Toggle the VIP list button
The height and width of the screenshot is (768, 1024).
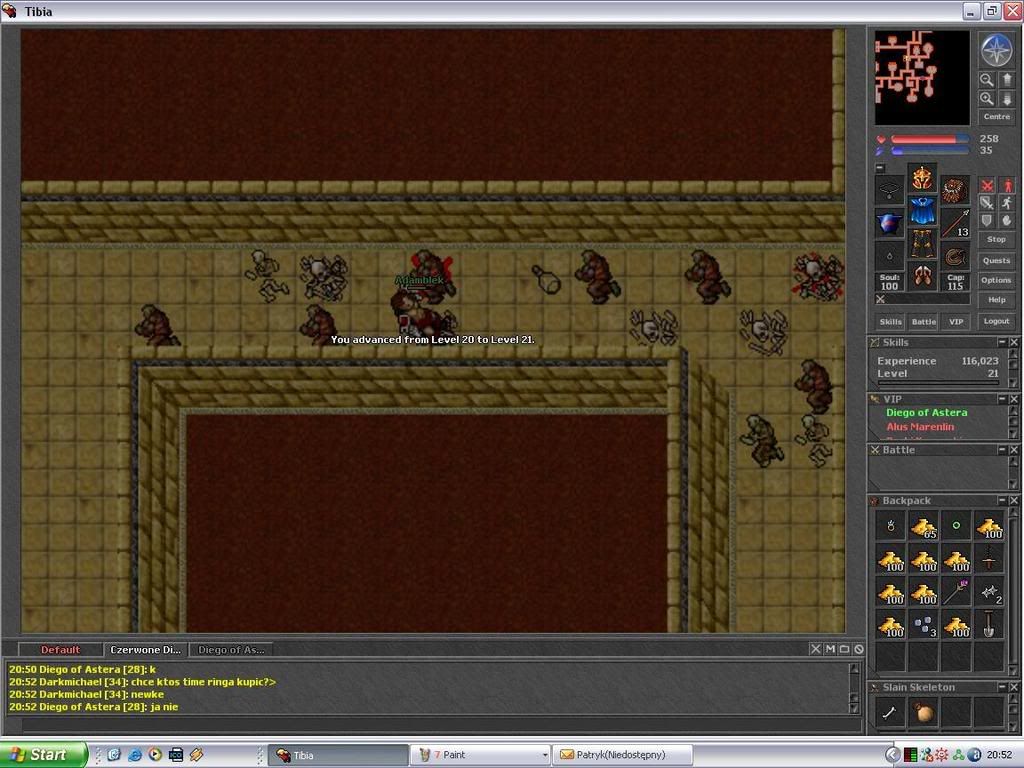tap(956, 322)
